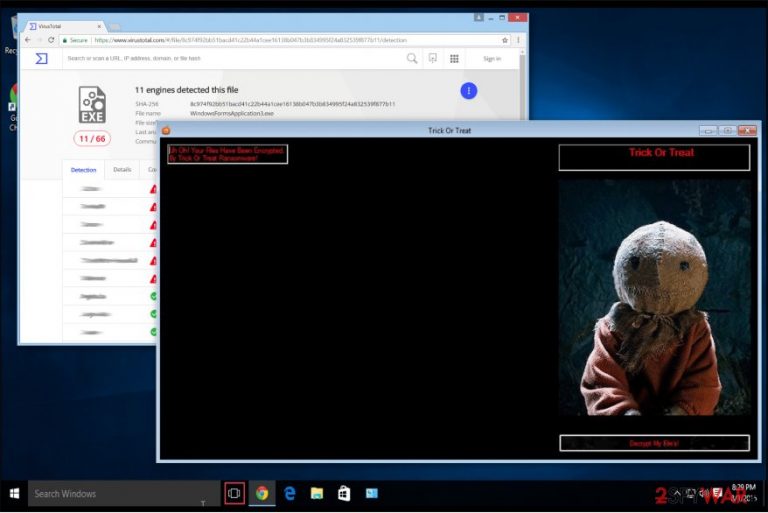Click the VirusTotal search input field

point(233,58)
